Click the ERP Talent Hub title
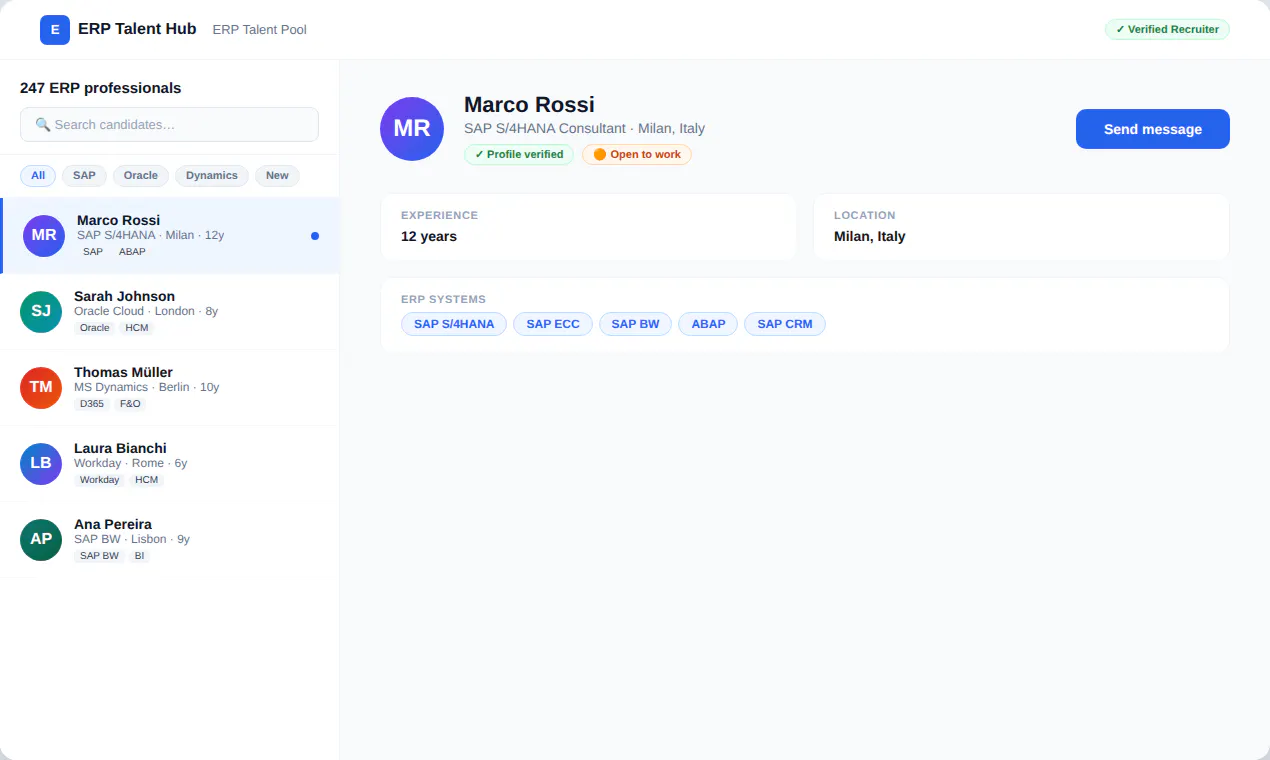 [137, 29]
